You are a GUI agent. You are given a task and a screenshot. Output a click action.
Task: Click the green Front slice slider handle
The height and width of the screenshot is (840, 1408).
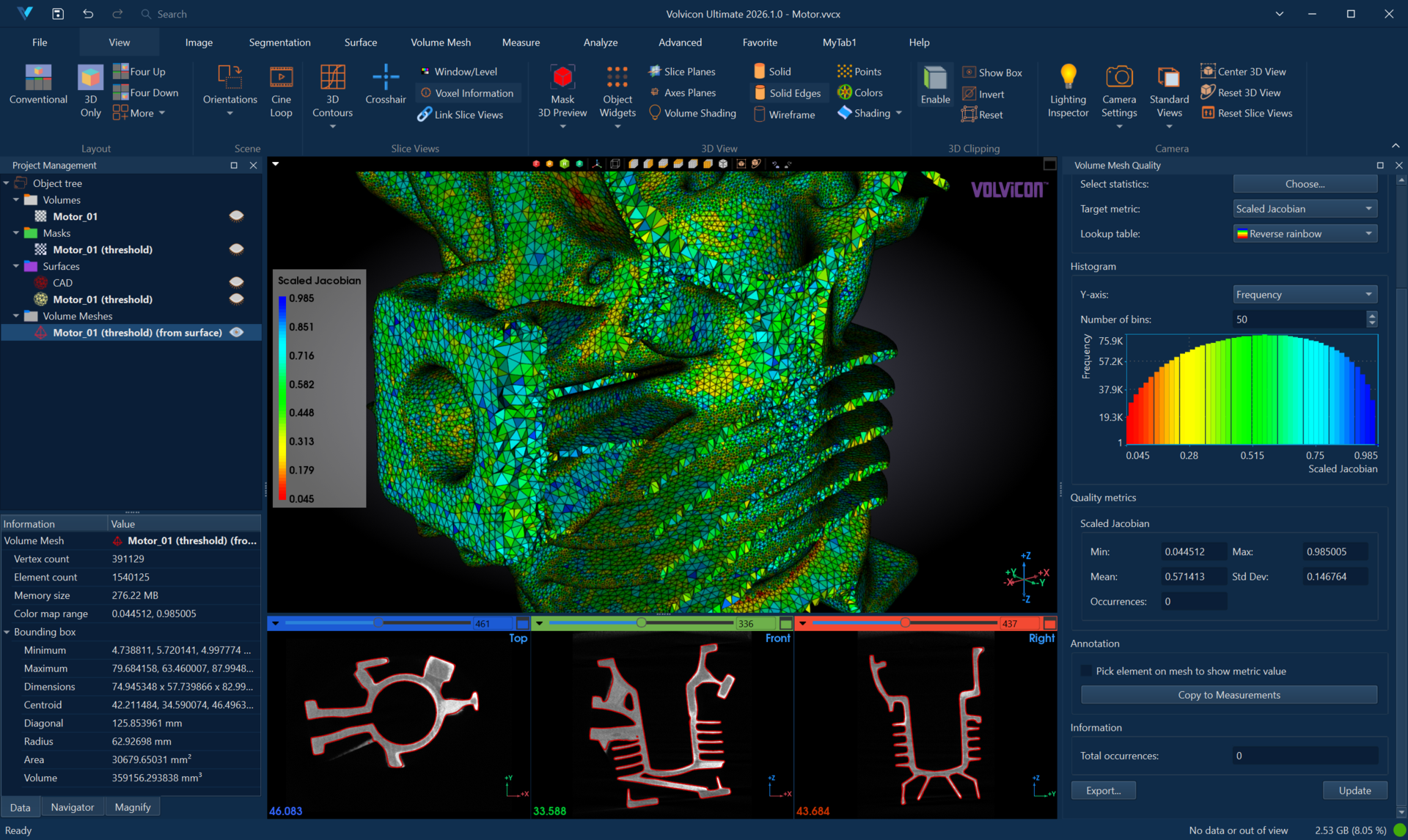click(x=641, y=623)
